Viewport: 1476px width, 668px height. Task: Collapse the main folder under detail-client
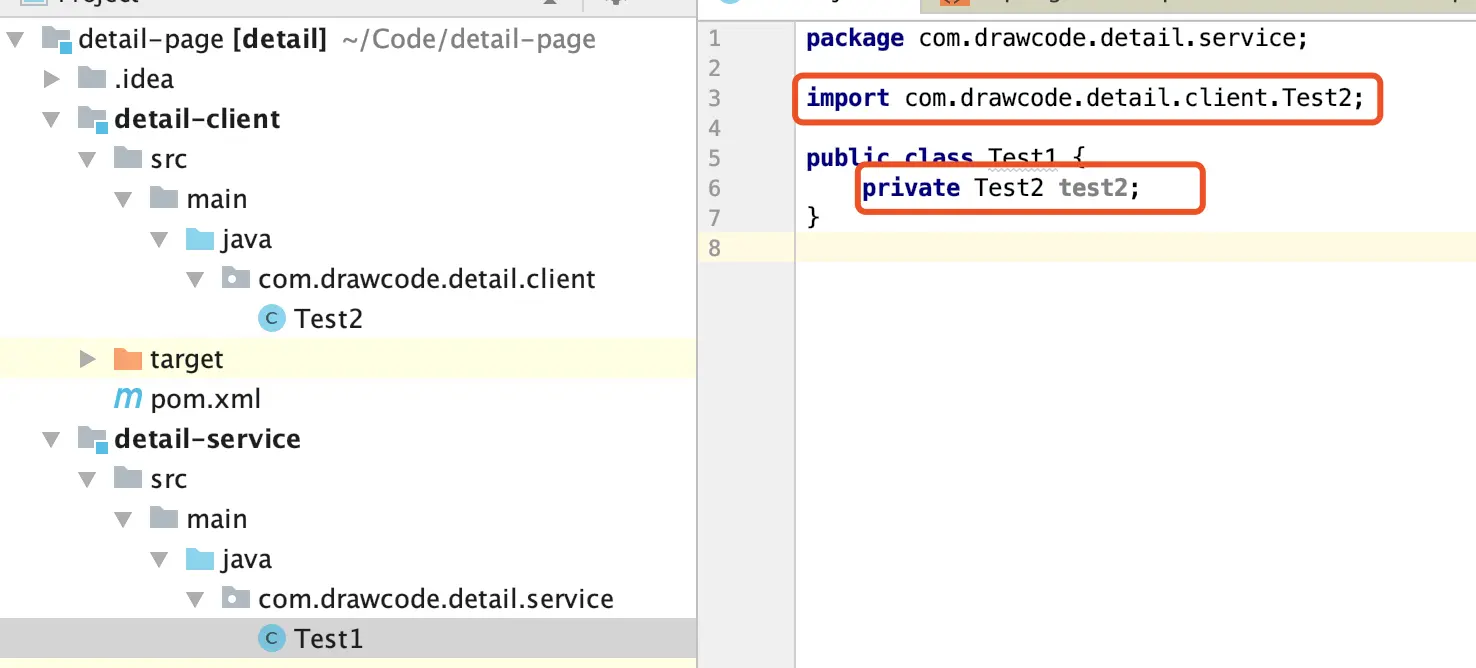124,200
